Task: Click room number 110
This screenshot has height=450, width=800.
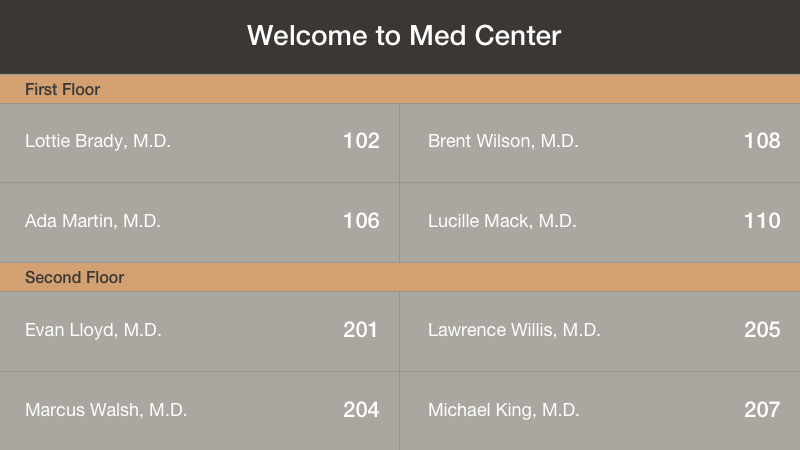Action: (x=762, y=221)
